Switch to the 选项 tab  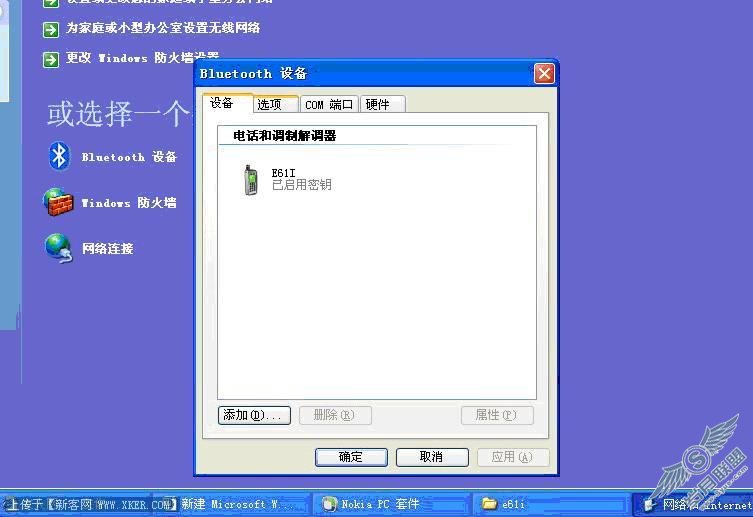272,104
